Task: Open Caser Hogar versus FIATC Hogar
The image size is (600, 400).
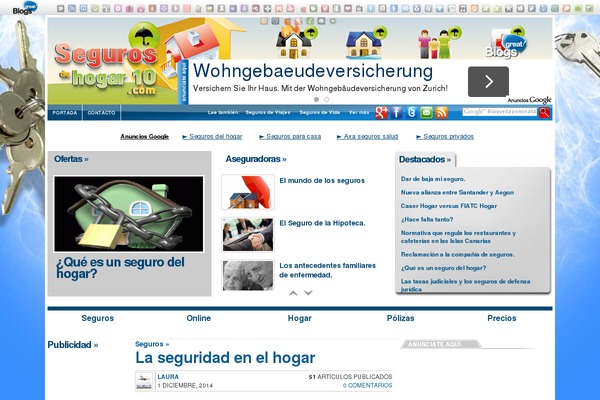Action: pos(448,206)
